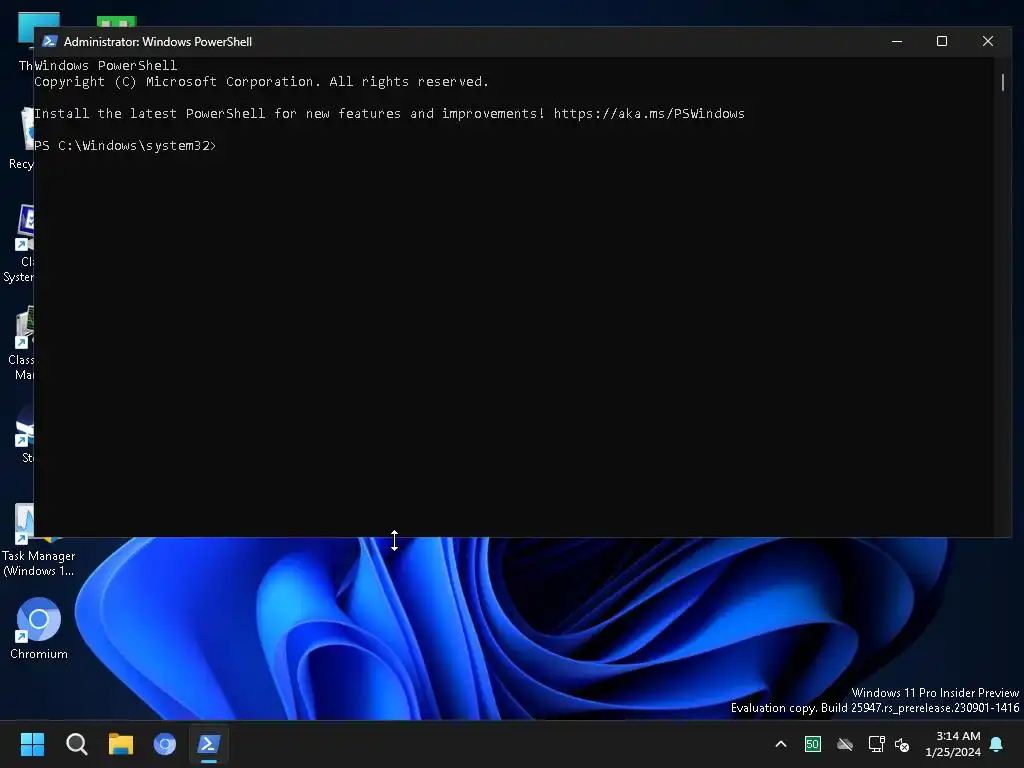
Task: Click the green 50 tray icon
Action: click(x=812, y=744)
